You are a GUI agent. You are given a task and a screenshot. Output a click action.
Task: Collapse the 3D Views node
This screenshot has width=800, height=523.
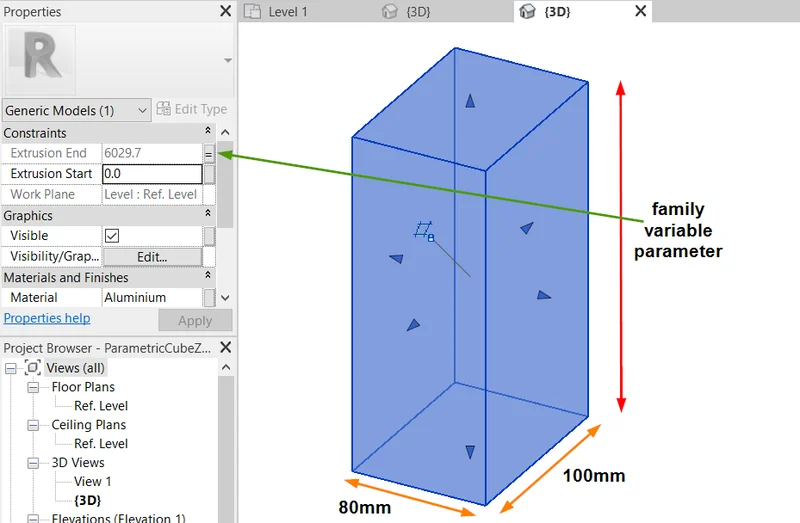[33, 463]
